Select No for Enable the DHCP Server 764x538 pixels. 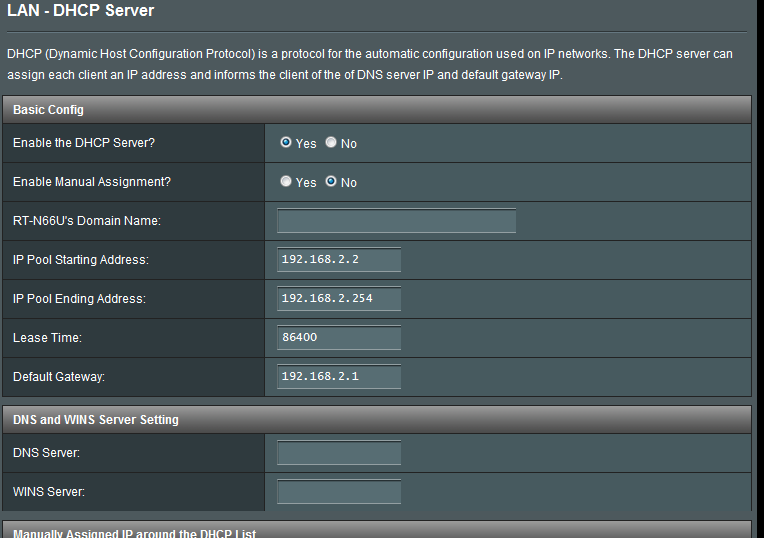(x=331, y=143)
